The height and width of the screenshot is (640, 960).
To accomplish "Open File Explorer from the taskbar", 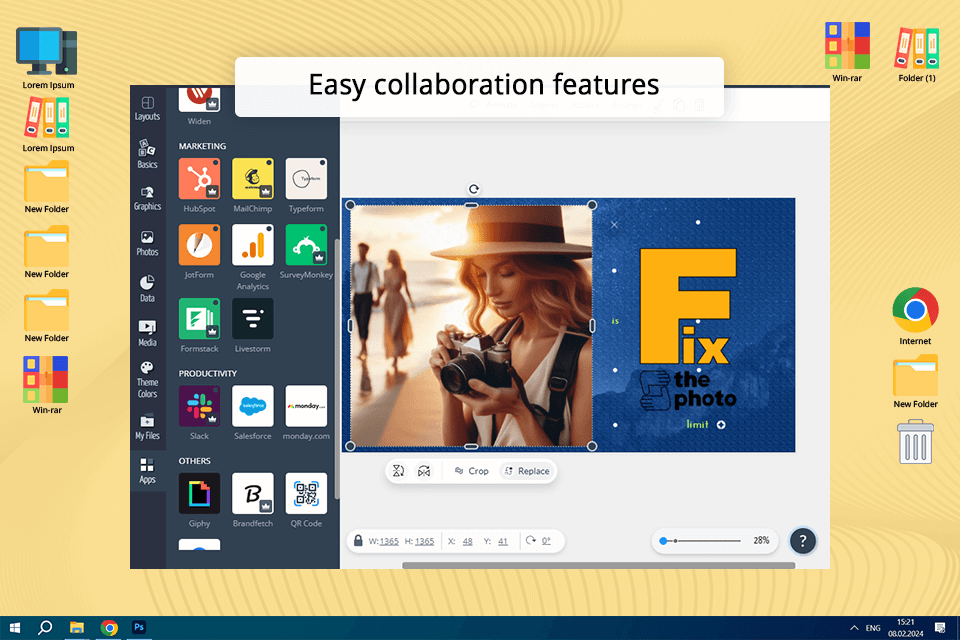I will (x=77, y=627).
